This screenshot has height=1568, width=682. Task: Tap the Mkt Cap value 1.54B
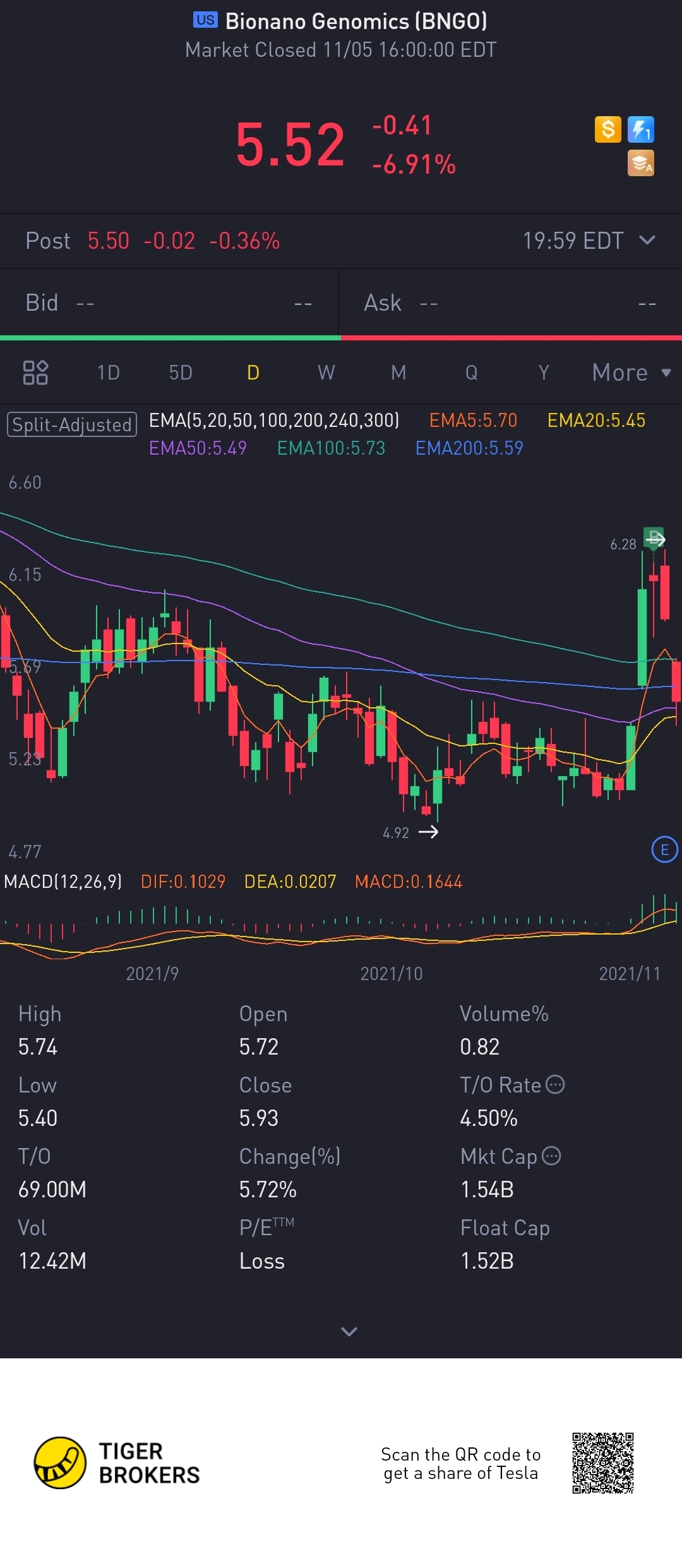tap(487, 1189)
